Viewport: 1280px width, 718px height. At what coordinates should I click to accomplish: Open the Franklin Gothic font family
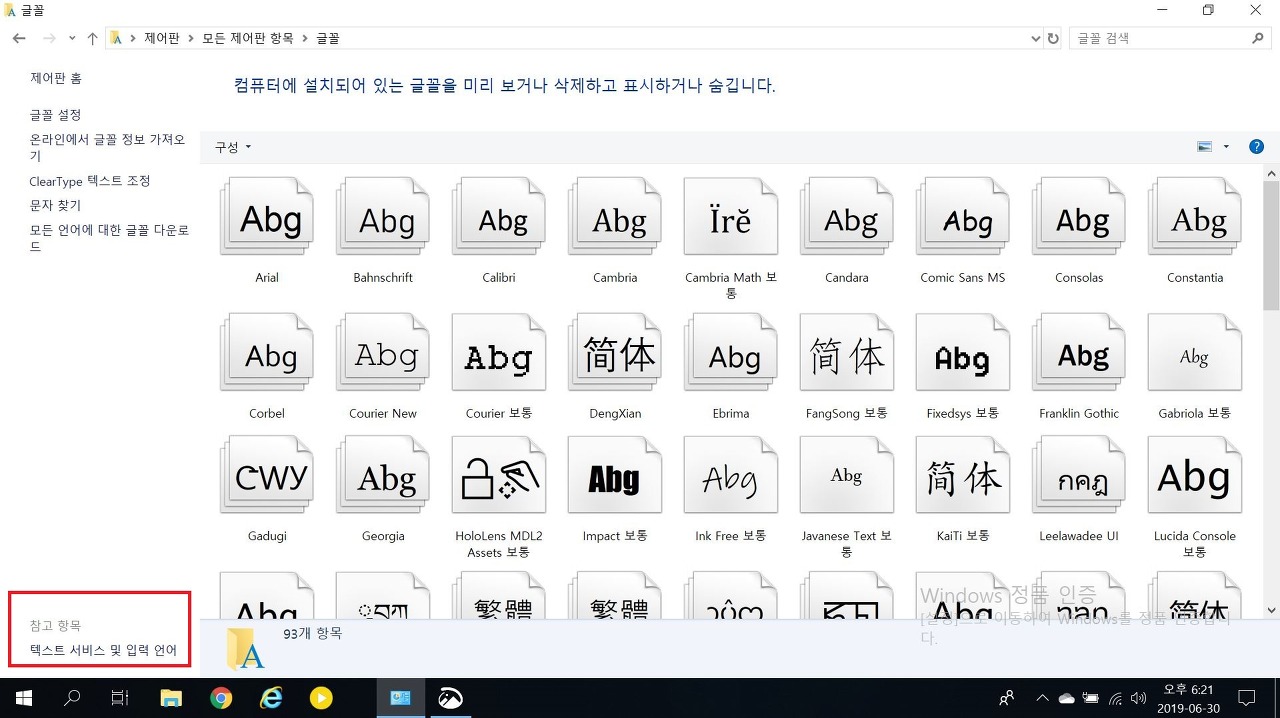[1079, 354]
